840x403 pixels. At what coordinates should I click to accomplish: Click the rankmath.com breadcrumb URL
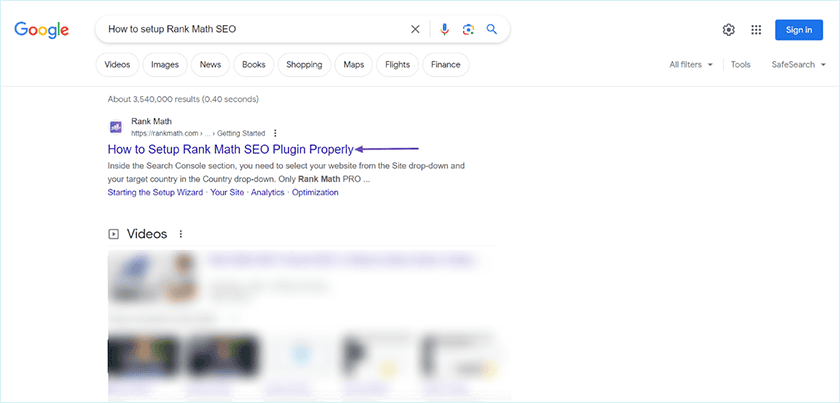pyautogui.click(x=198, y=133)
